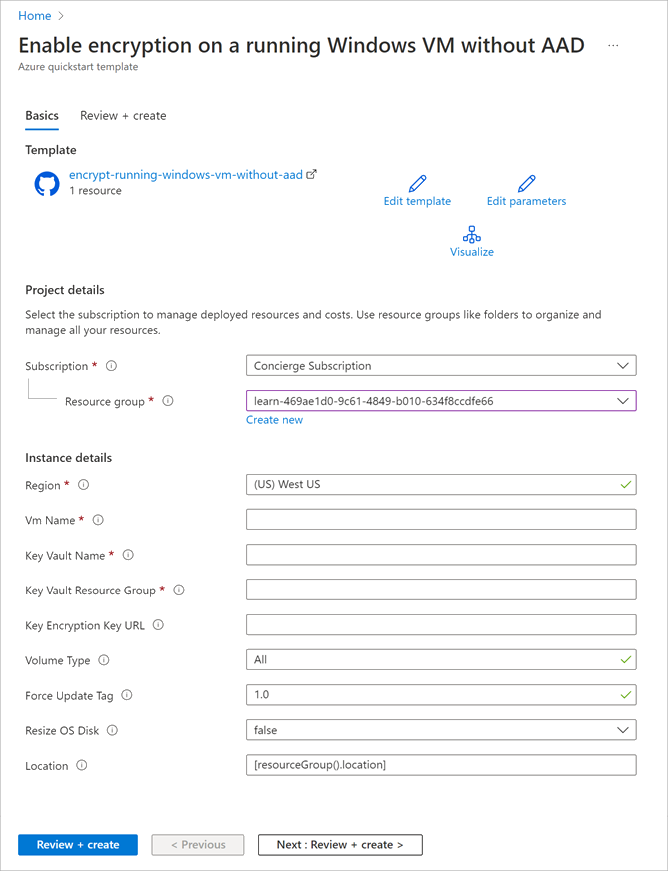Focus the Vm Name input field

click(441, 519)
